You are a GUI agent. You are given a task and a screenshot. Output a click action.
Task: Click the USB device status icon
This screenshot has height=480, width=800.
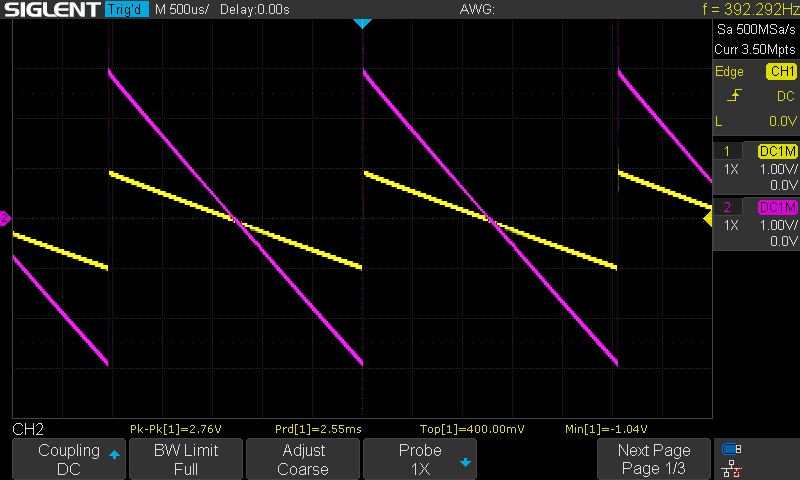(731, 450)
